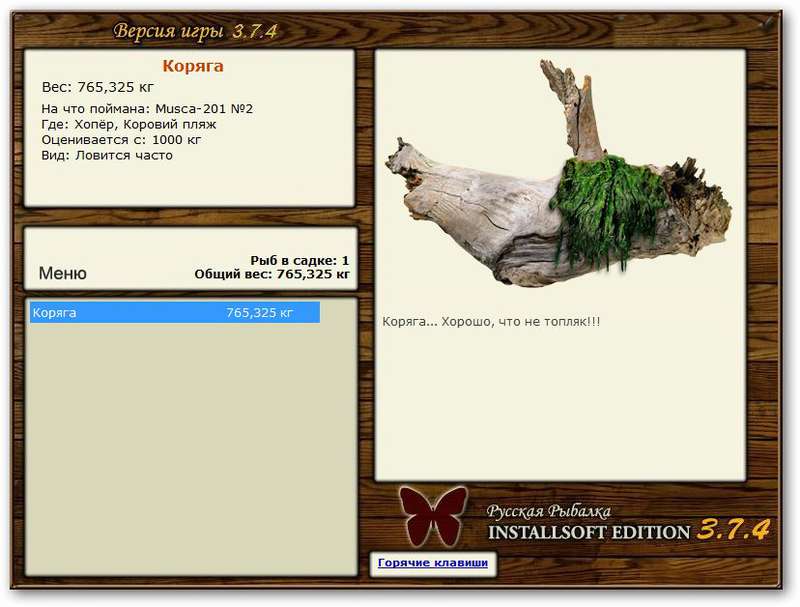
Task: Click the Оценивается с: 1000 кг line
Action: pos(121,140)
